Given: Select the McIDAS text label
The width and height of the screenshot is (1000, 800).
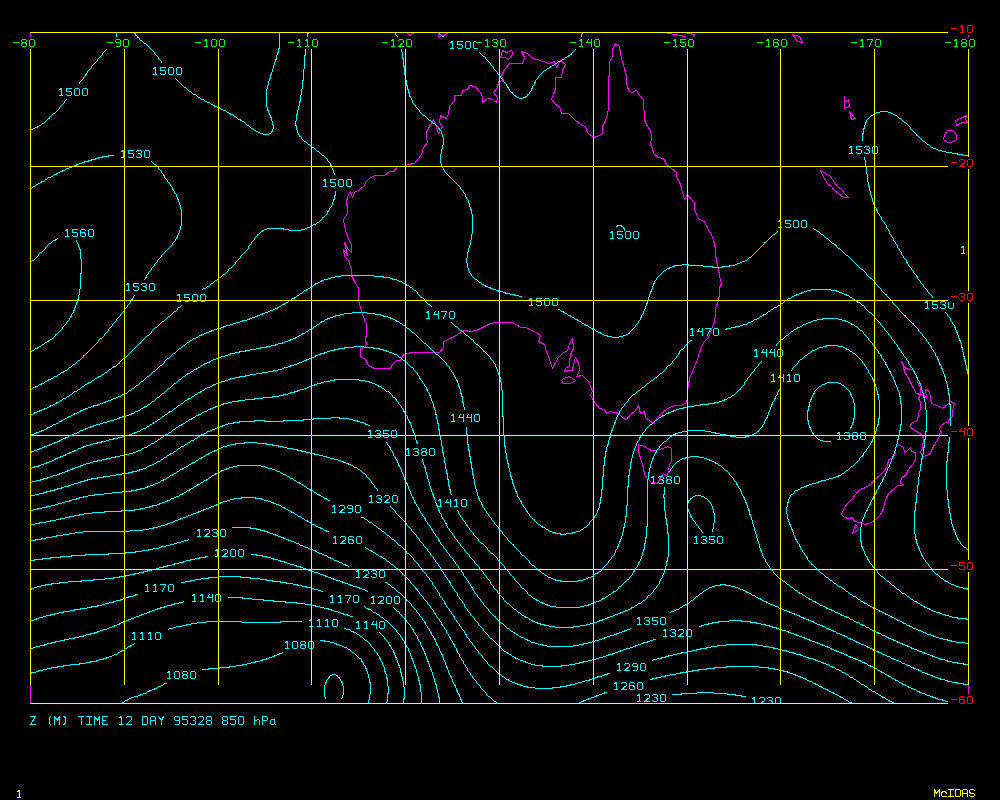Looking at the screenshot, I should tap(954, 793).
